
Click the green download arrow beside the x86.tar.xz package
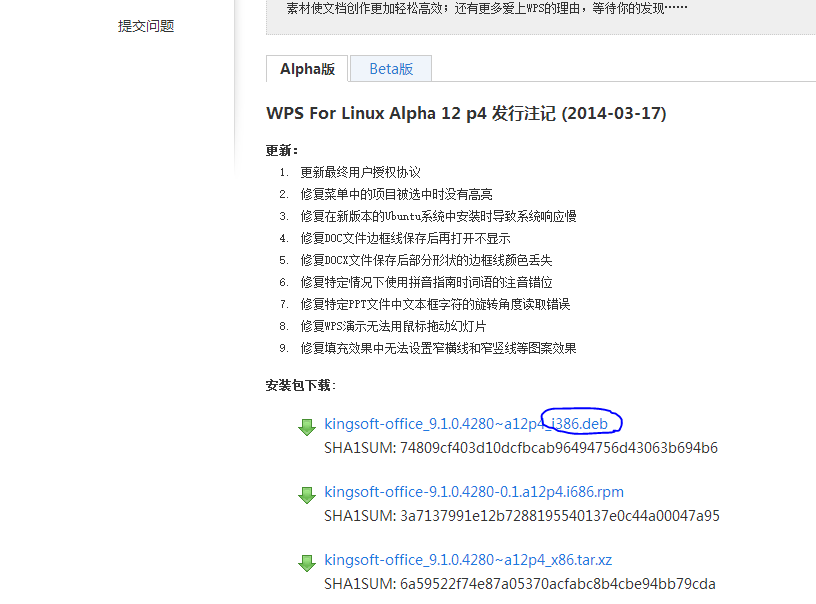coord(307,563)
